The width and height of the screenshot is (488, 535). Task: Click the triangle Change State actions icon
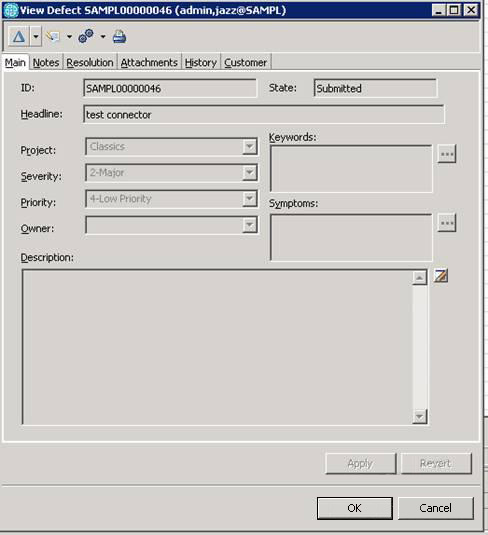tap(19, 36)
